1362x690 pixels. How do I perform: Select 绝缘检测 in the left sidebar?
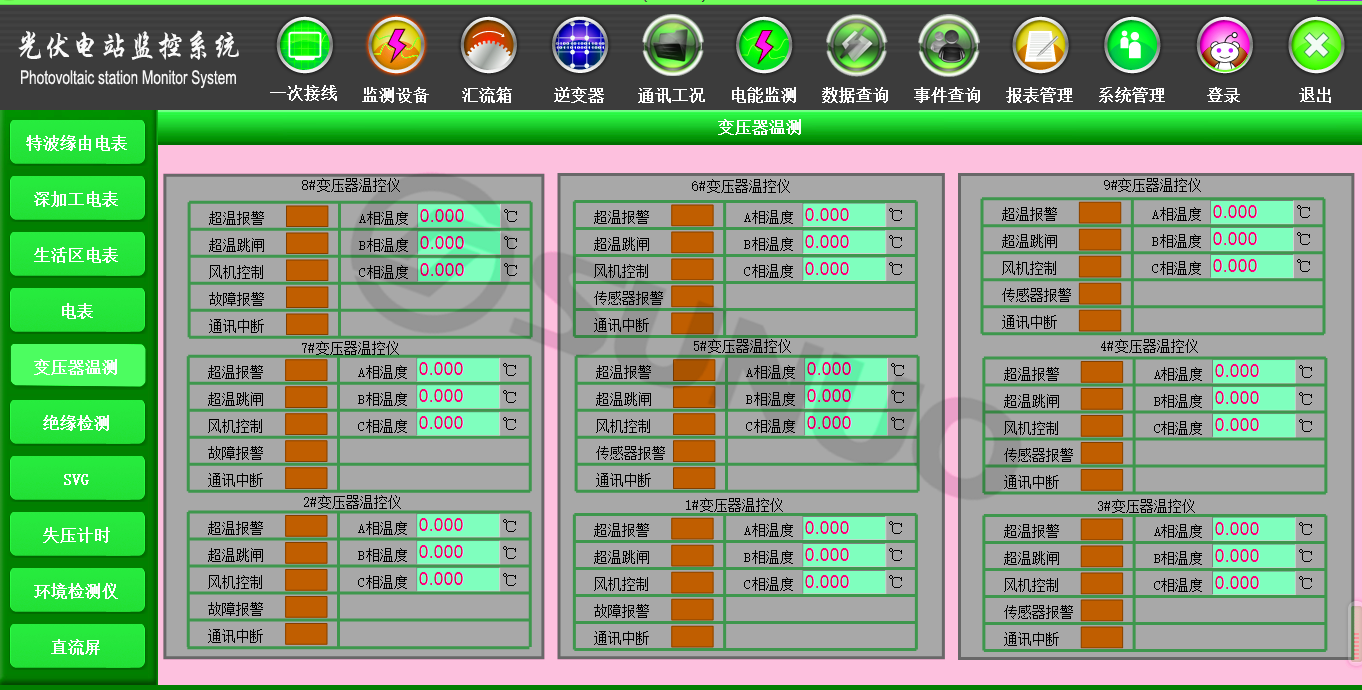click(77, 423)
